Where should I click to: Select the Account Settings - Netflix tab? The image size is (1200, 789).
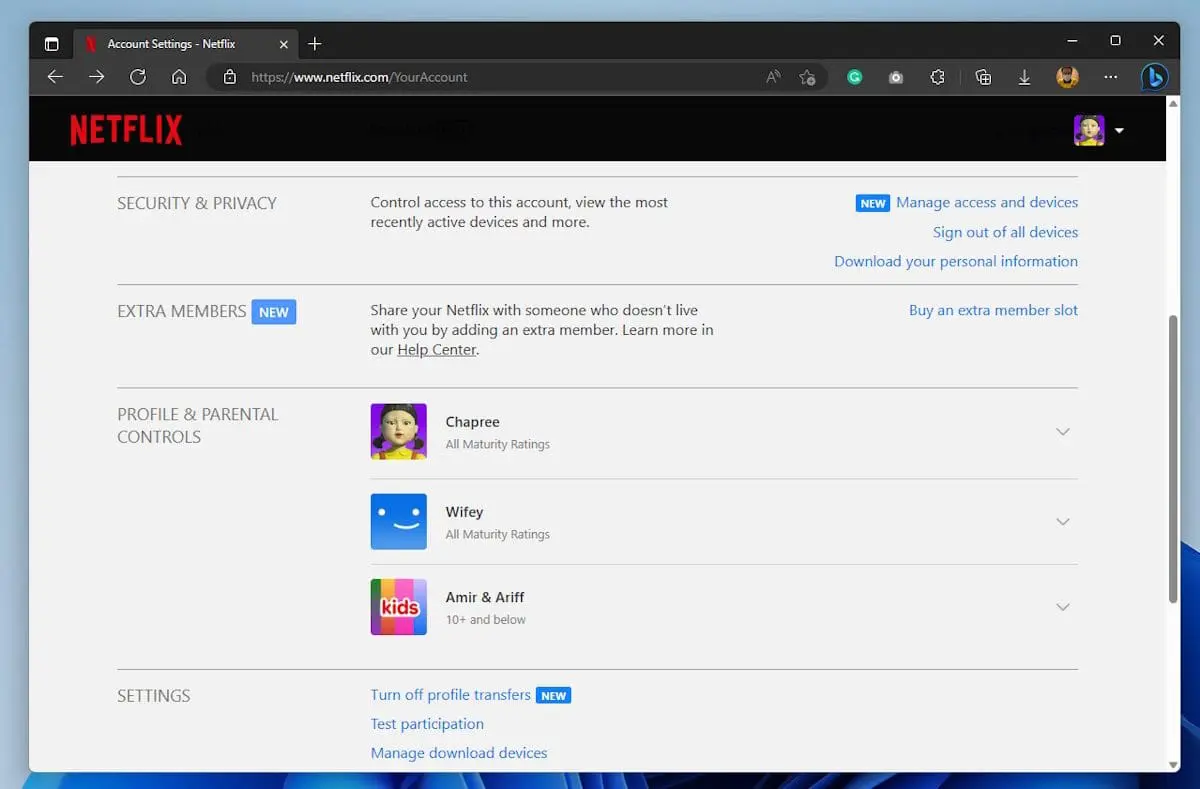[171, 44]
